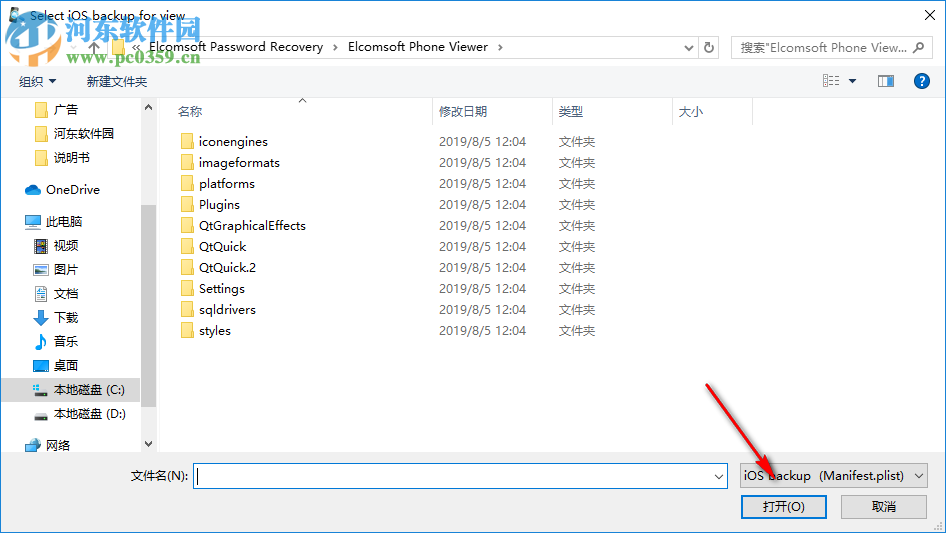Click the platforms folder icon
The height and width of the screenshot is (533, 946).
coord(187,184)
